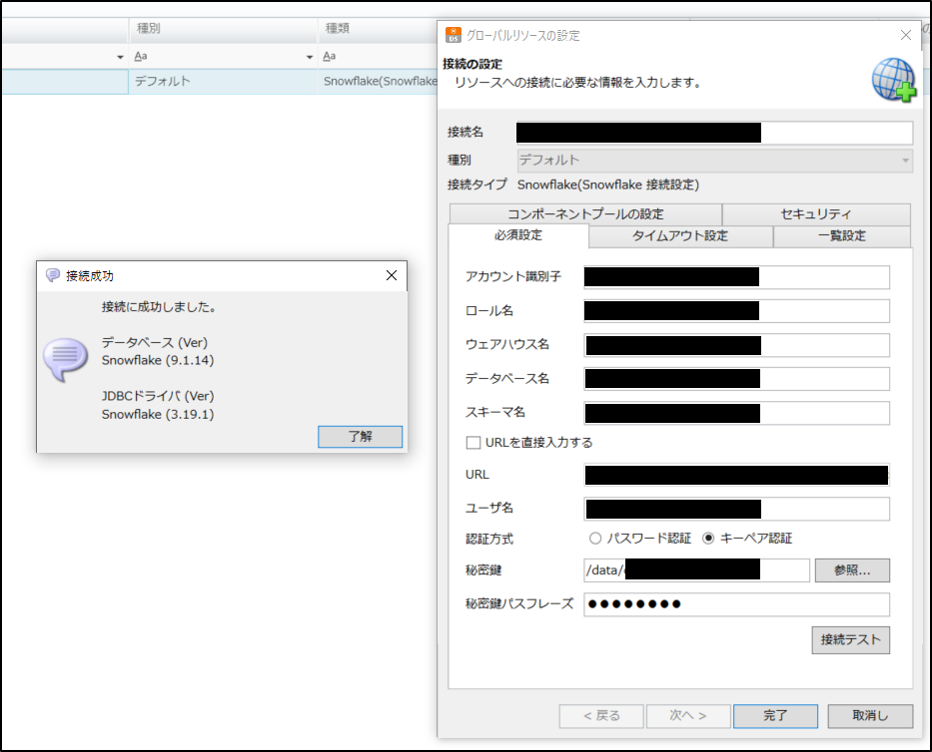Switch to セキュリティ tab
This screenshot has width=932, height=752.
point(816,214)
